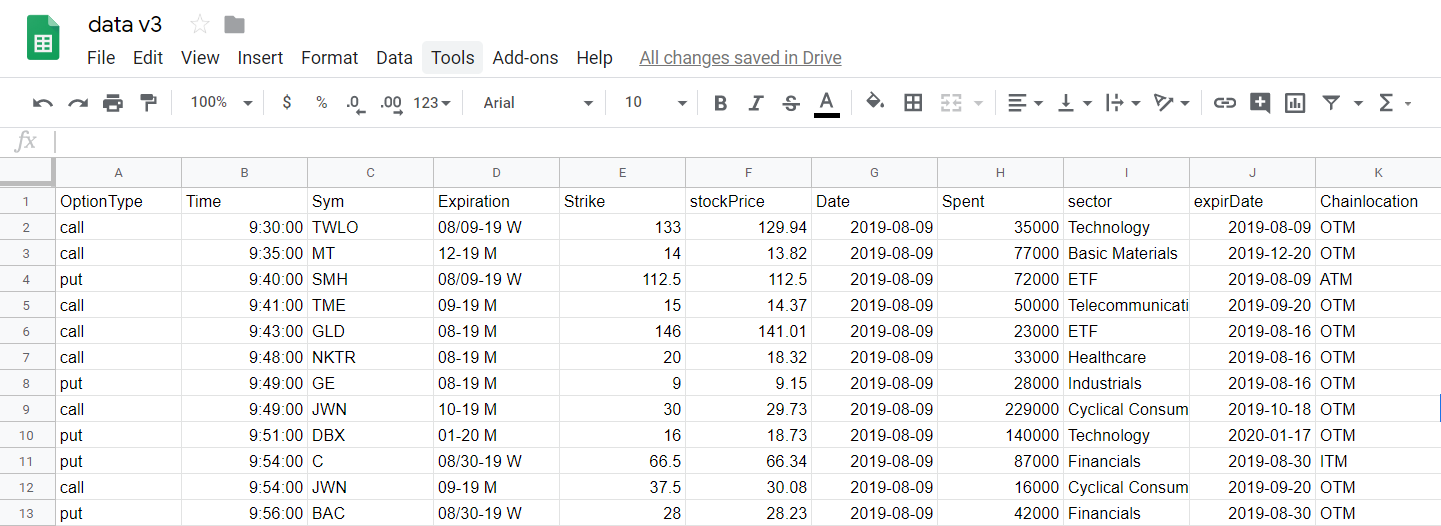Print the spreadsheet

pyautogui.click(x=113, y=102)
